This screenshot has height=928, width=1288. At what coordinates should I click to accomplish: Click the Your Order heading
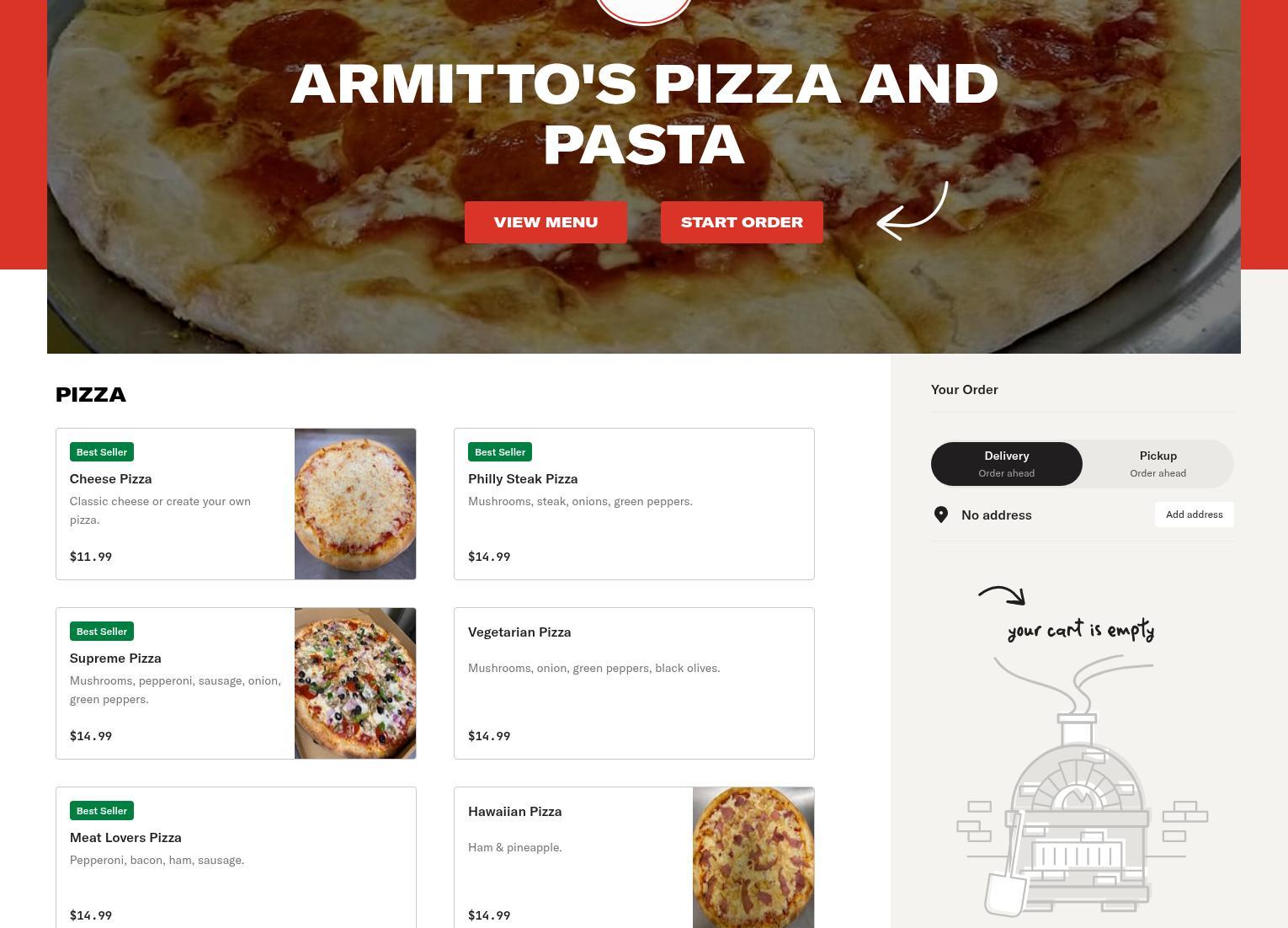coord(965,389)
